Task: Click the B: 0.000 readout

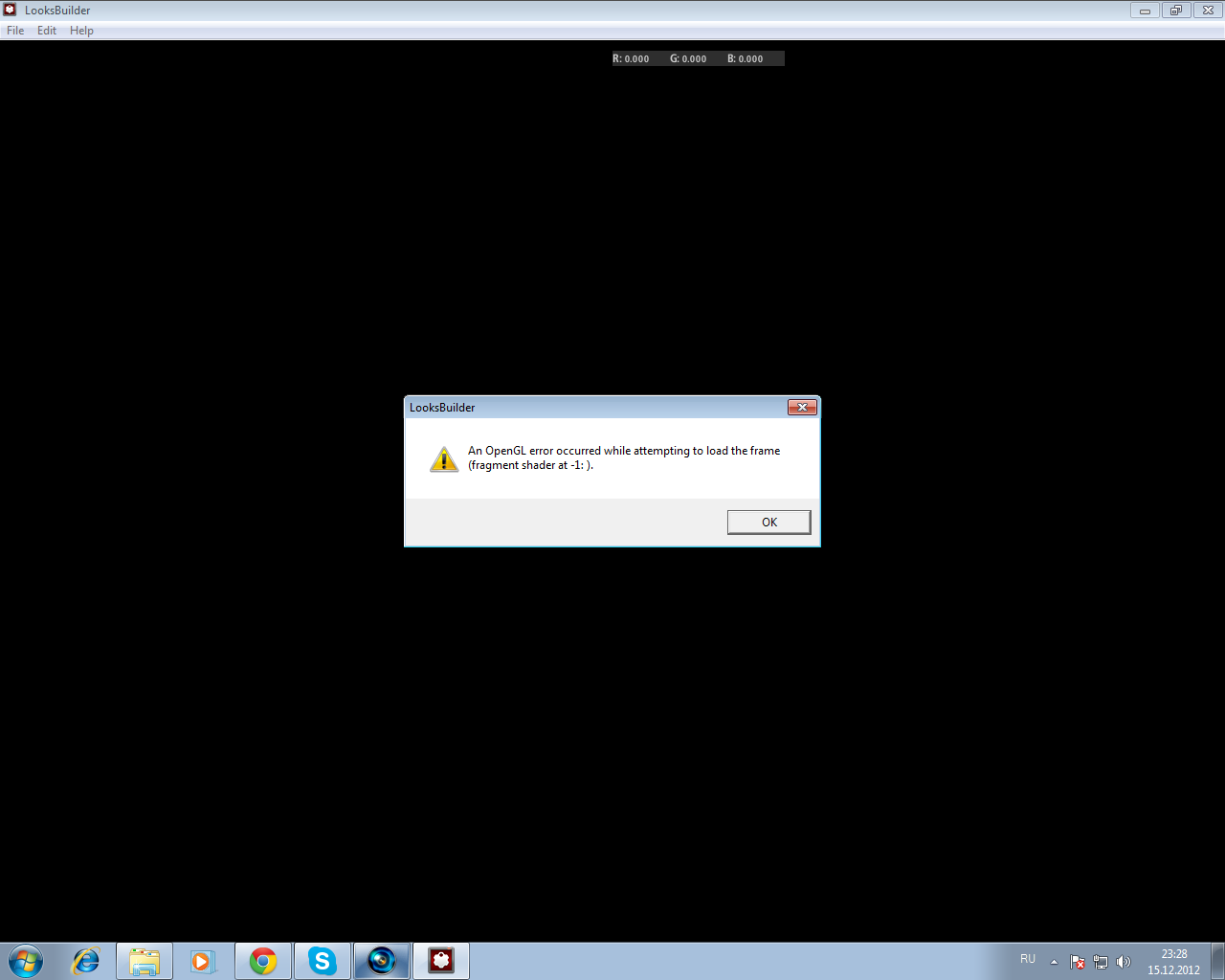Action: (x=745, y=59)
